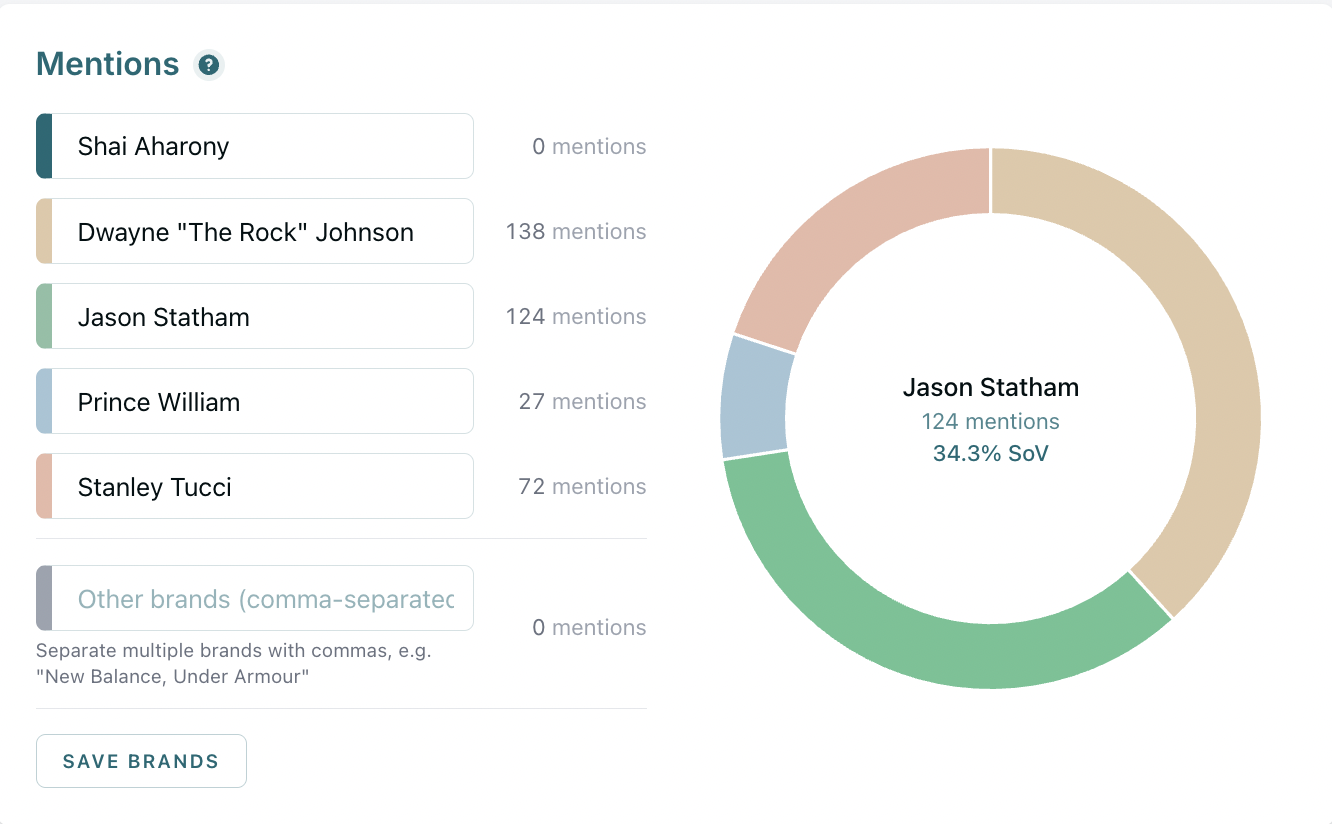Click the dark teal swatch beside Shai Aharony

pos(44,146)
